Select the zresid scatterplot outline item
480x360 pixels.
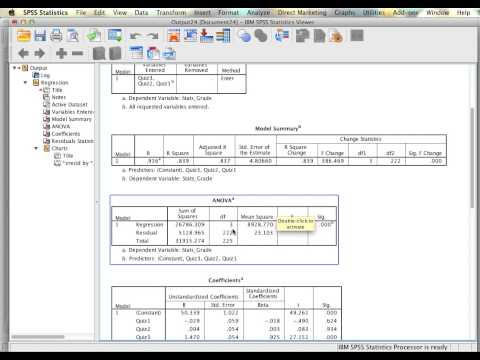pos(78,163)
